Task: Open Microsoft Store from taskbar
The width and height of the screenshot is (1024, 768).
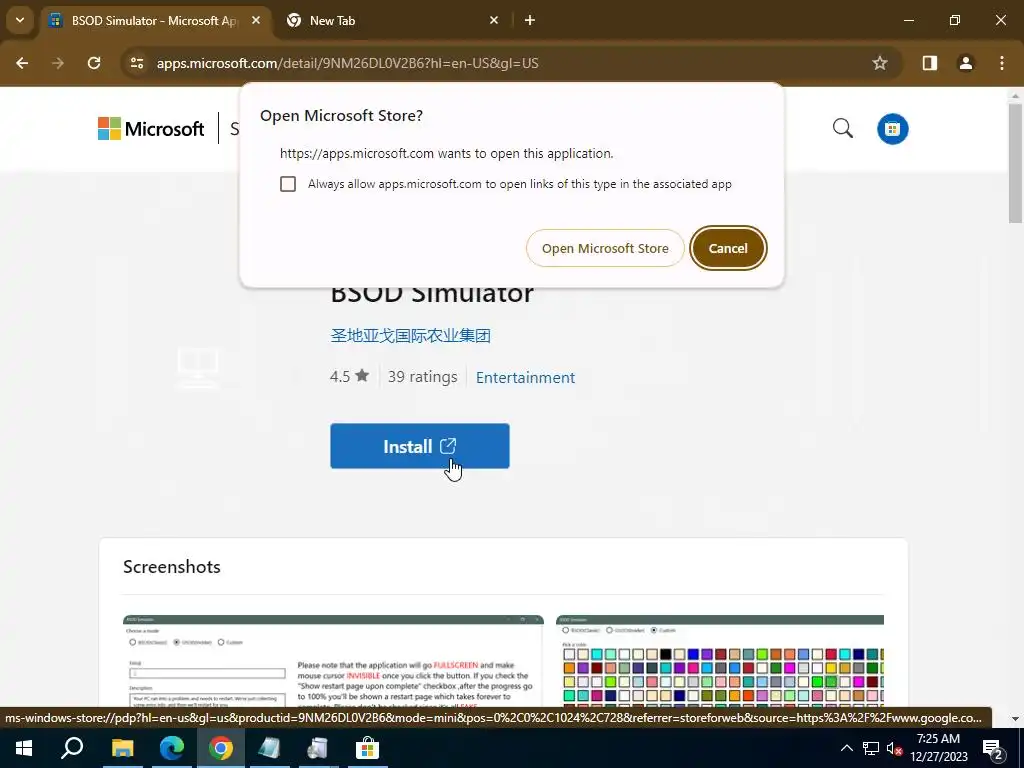Action: tap(368, 748)
